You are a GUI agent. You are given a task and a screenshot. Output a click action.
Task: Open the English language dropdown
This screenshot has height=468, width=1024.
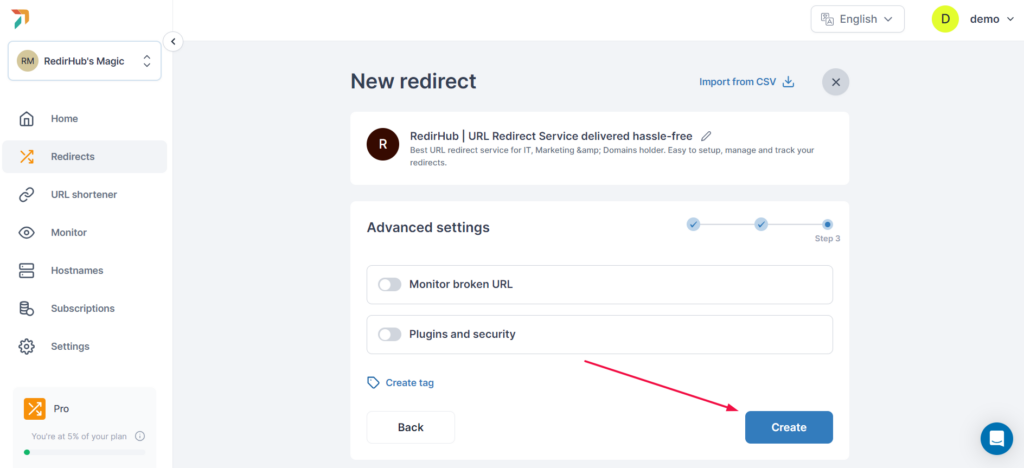pyautogui.click(x=857, y=19)
